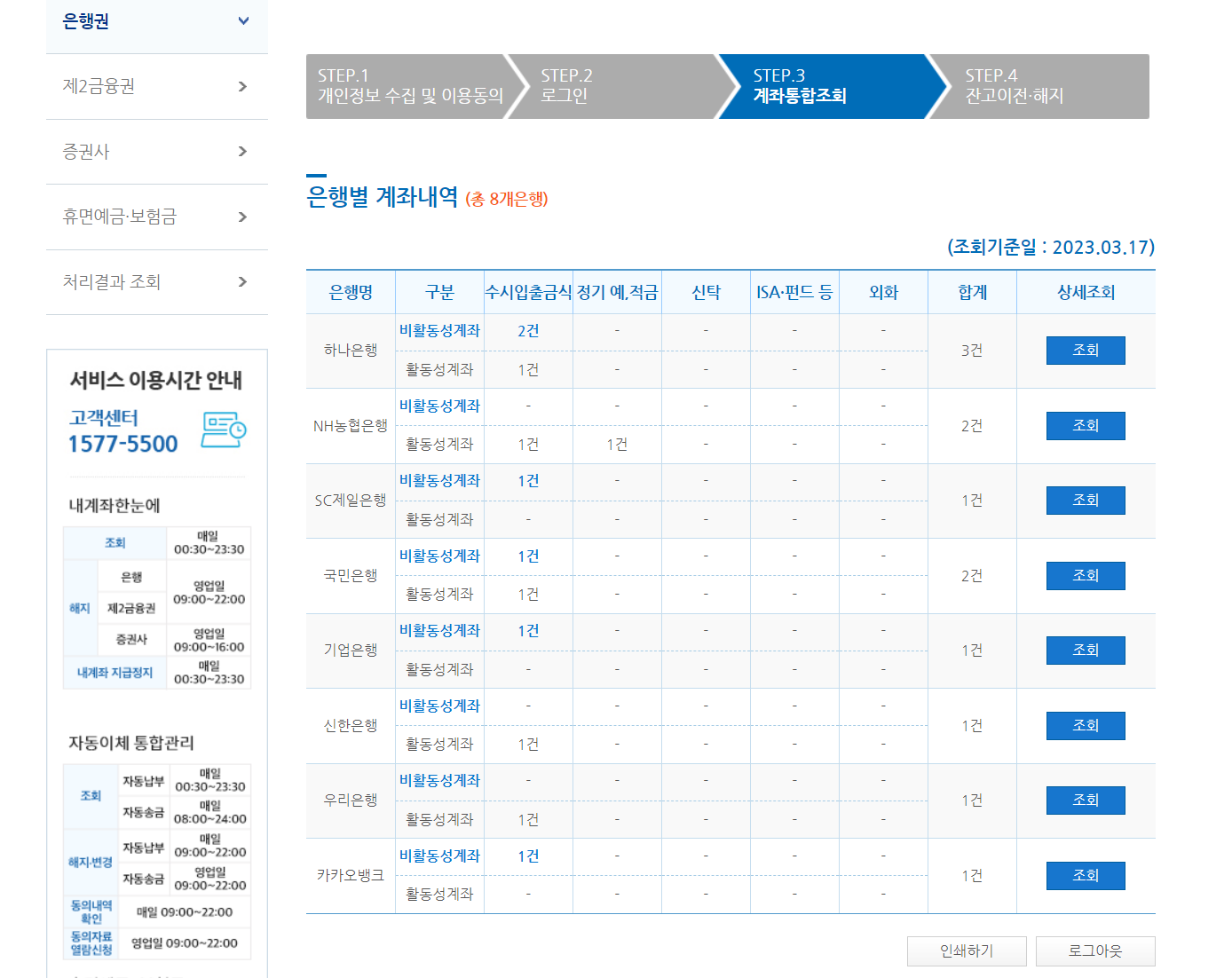
Task: Click the 동의내역 확인 label
Action: 91,911
